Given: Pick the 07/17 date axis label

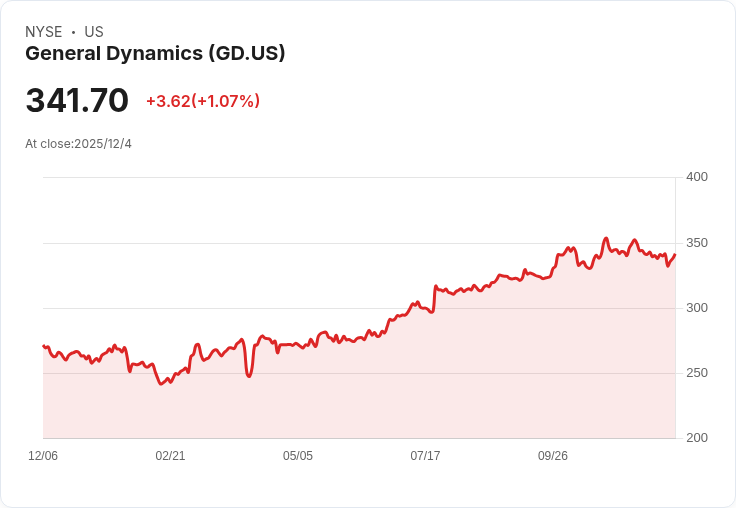Looking at the screenshot, I should 425,456.
